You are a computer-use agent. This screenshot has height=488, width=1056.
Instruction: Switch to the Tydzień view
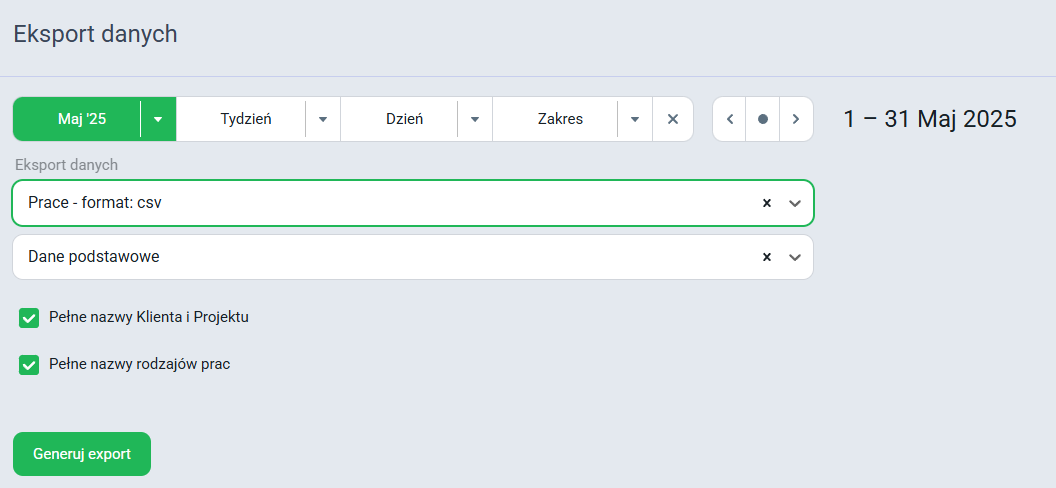click(x=246, y=119)
